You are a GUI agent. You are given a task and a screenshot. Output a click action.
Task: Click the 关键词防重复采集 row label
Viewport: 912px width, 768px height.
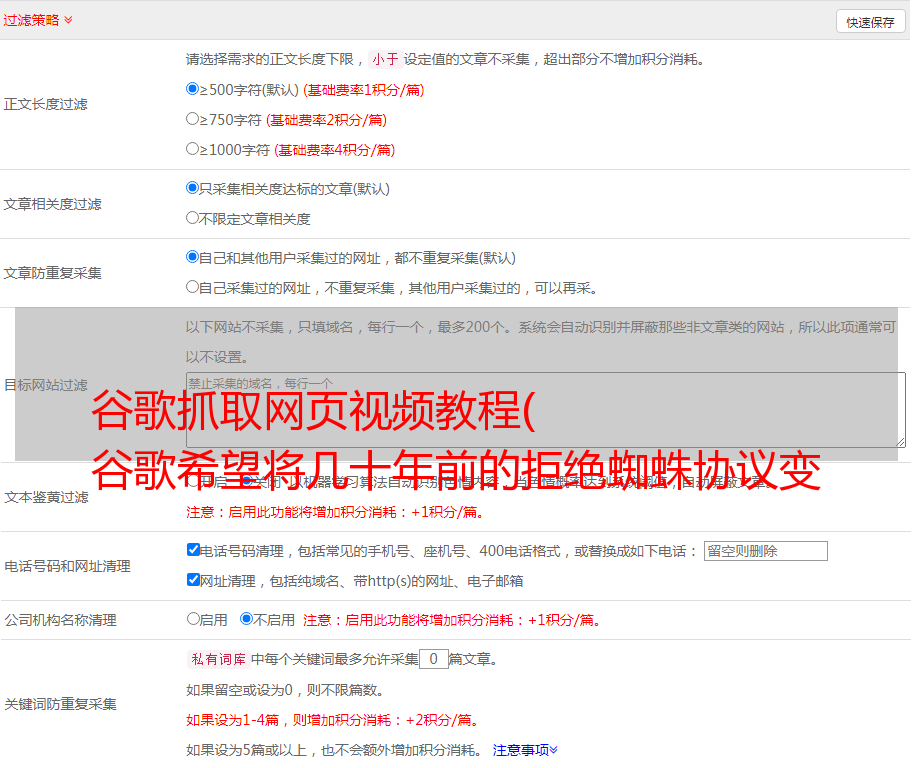pos(60,704)
